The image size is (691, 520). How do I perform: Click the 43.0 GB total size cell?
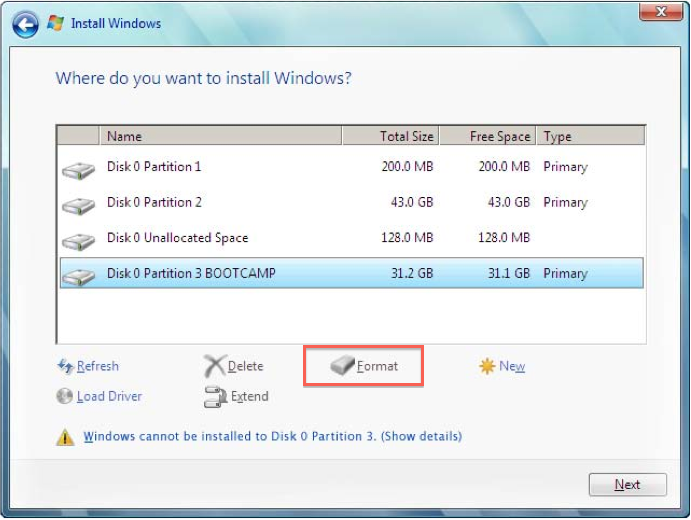coord(412,202)
